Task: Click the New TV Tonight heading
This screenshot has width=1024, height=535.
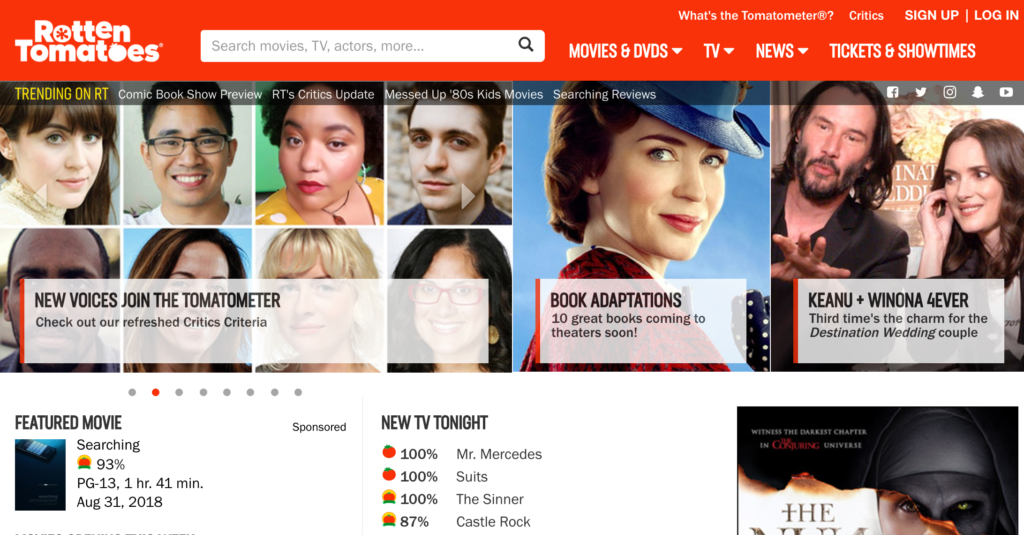Action: coord(434,423)
